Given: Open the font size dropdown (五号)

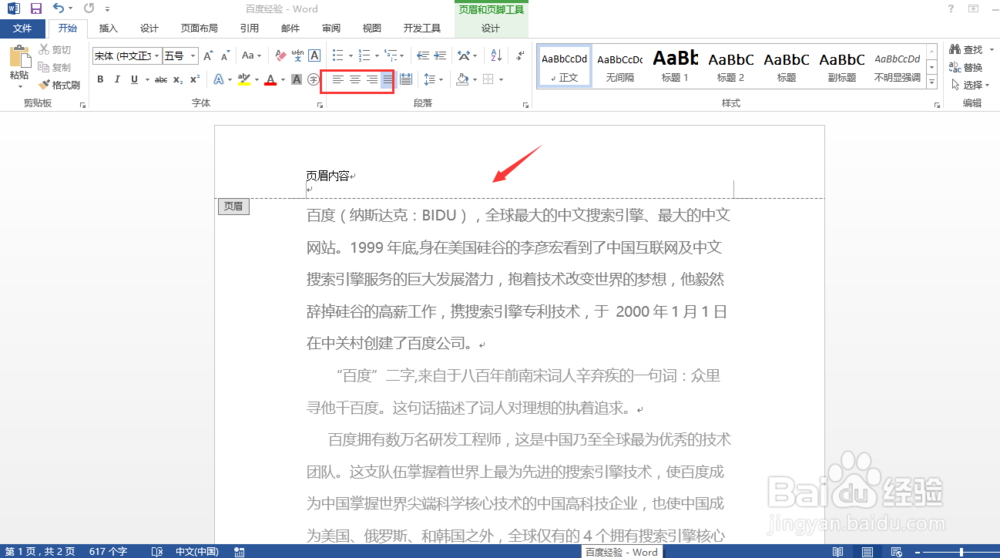Looking at the screenshot, I should (193, 56).
